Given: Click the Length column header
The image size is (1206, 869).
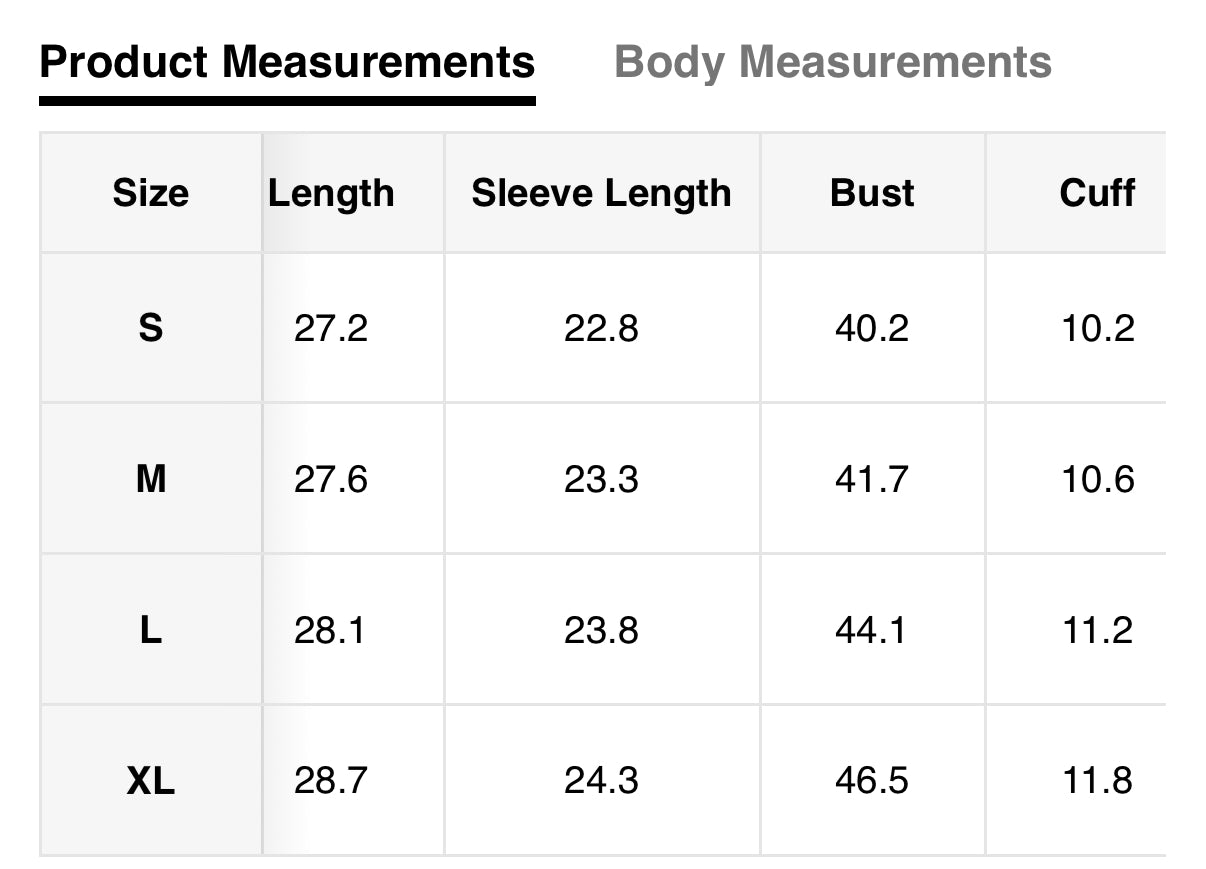Looking at the screenshot, I should [331, 192].
